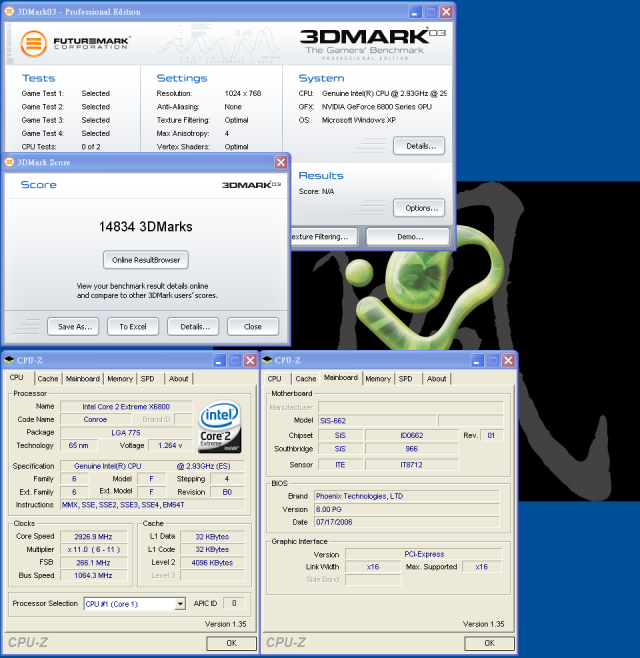Switch to Memory tab in left CPU-Z
The width and height of the screenshot is (640, 658).
pyautogui.click(x=120, y=379)
